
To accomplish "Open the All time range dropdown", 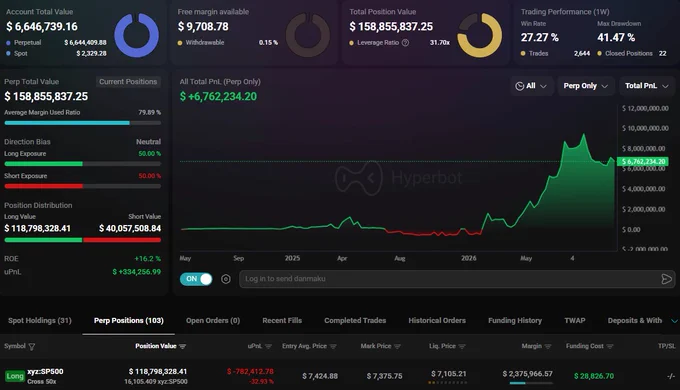I will (531, 86).
